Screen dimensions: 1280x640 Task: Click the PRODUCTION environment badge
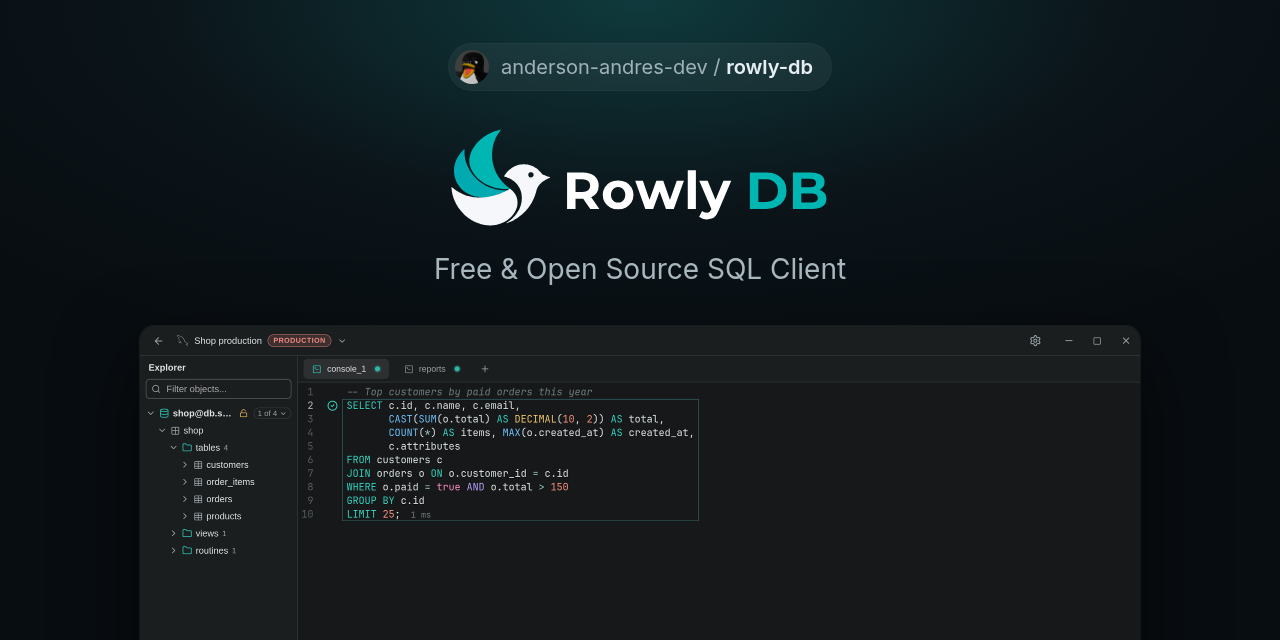click(299, 341)
